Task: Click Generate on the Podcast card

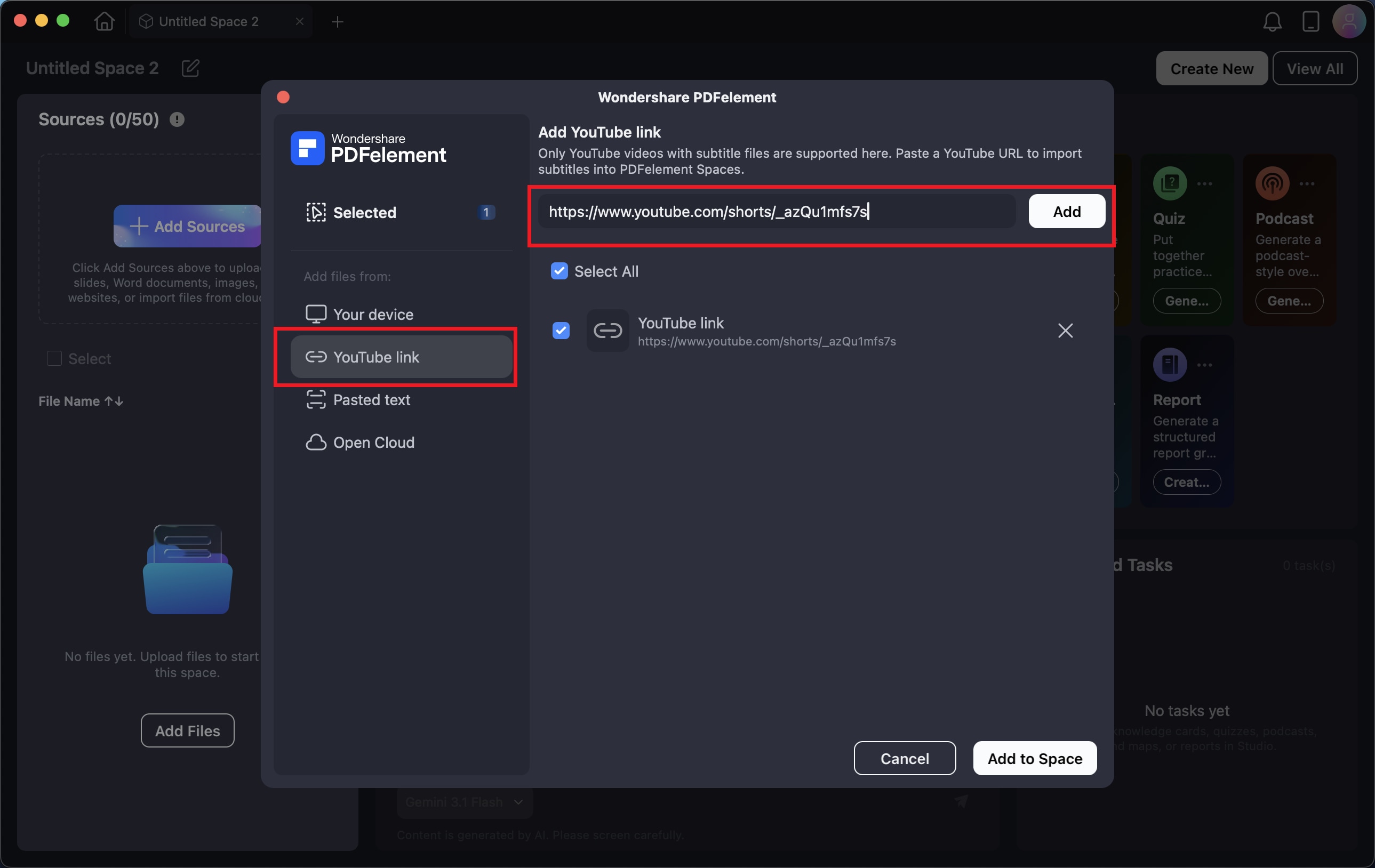Action: tap(1289, 301)
